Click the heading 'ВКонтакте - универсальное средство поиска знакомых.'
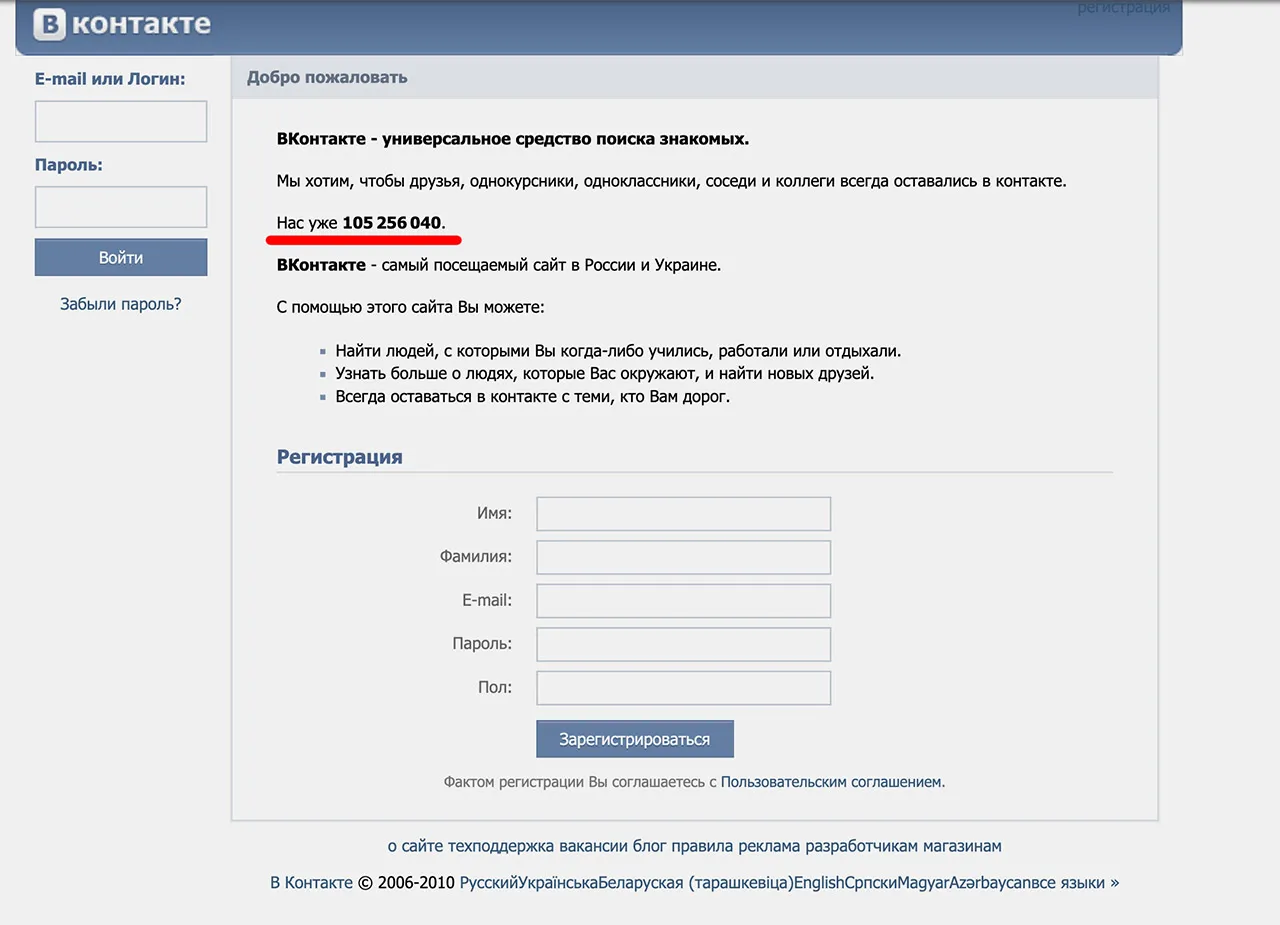This screenshot has height=925, width=1280. (513, 139)
